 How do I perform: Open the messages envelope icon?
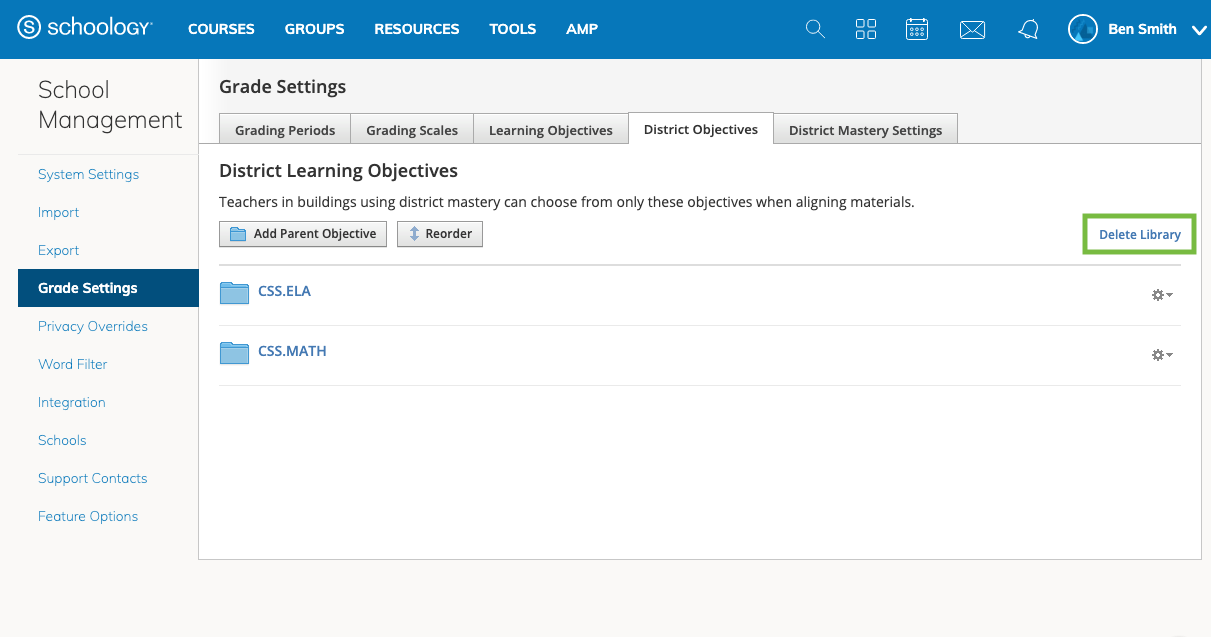coord(972,30)
